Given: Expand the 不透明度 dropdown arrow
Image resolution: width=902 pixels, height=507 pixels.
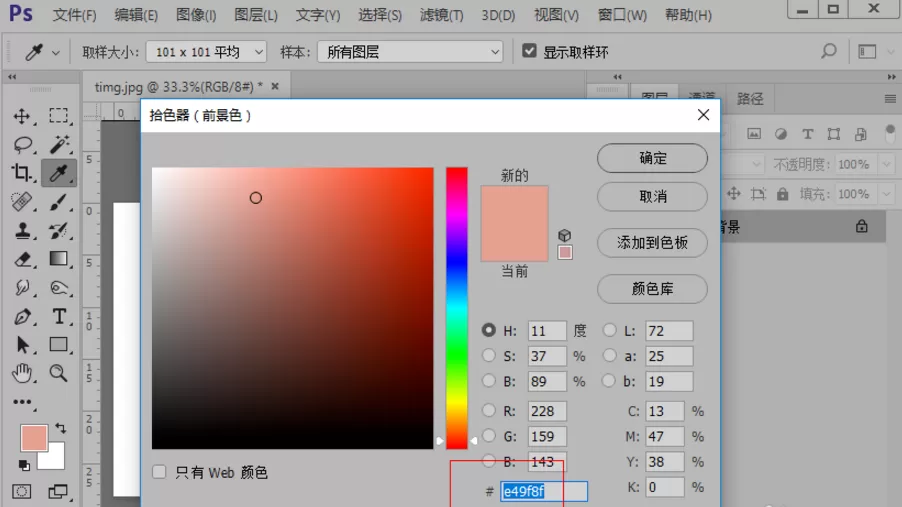Looking at the screenshot, I should (886, 165).
